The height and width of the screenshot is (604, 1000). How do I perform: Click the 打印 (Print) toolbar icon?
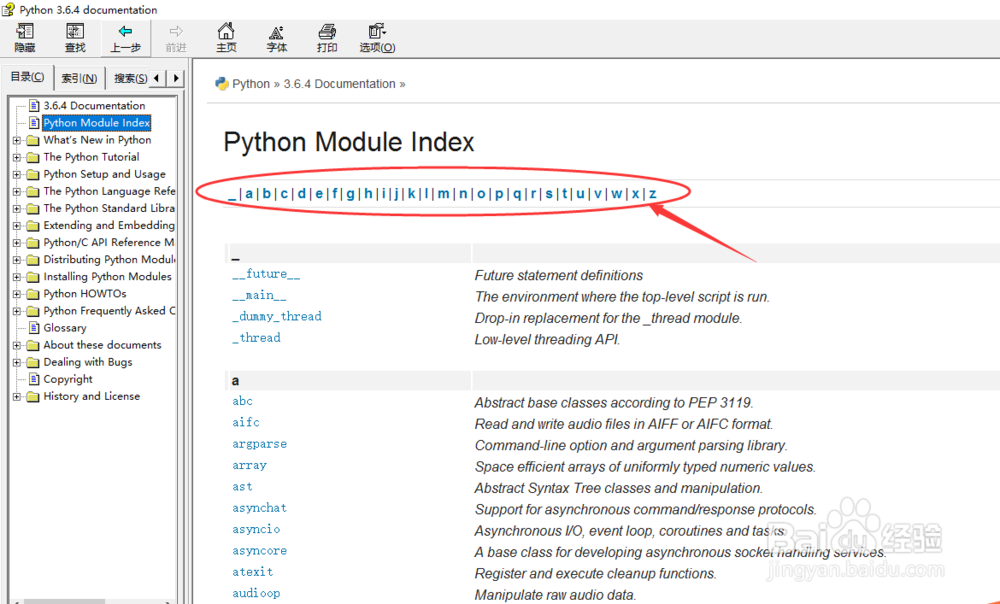tap(327, 32)
